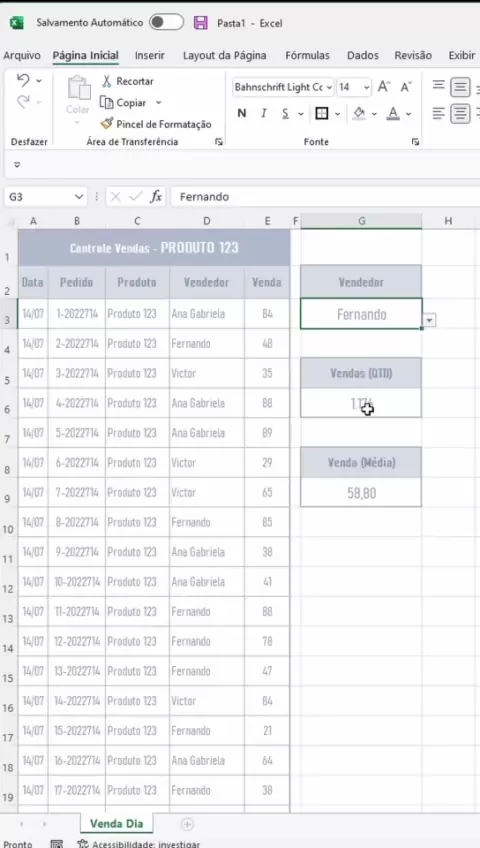The width and height of the screenshot is (480, 848).
Task: Toggle Negrito bold formatting
Action: tap(242, 114)
